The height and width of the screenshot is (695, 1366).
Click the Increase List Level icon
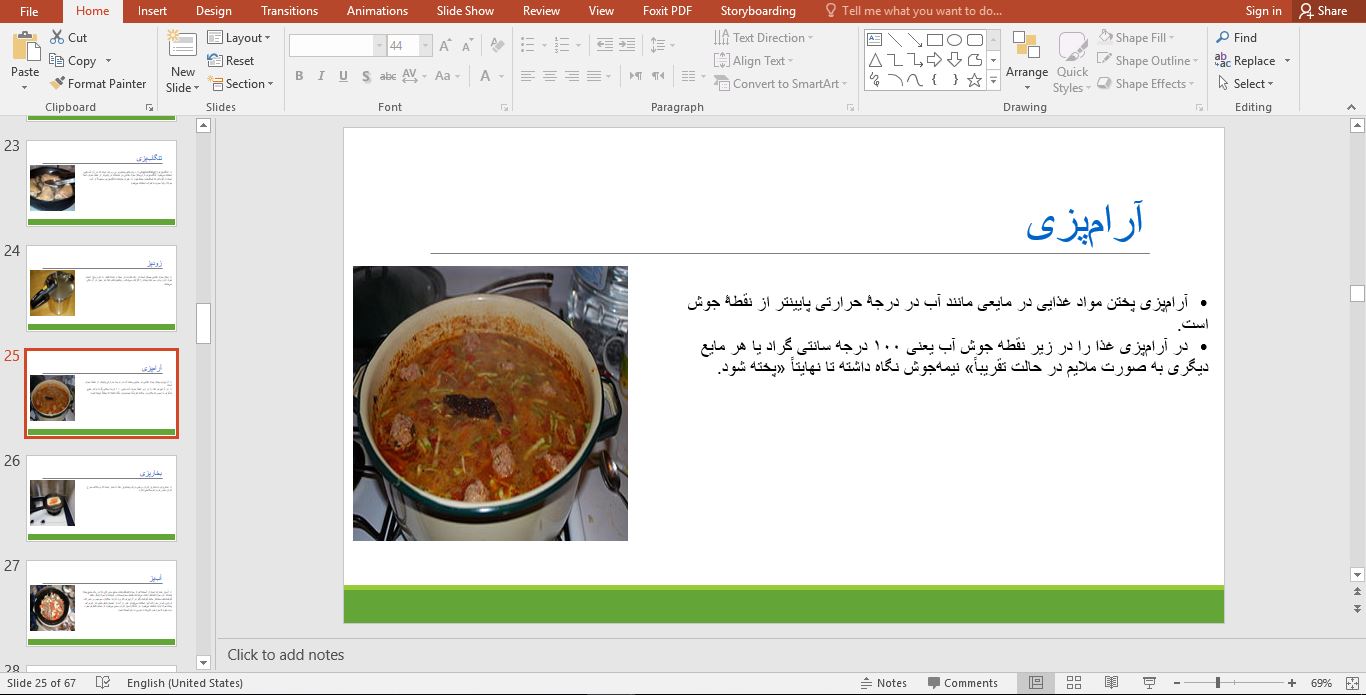pos(627,46)
